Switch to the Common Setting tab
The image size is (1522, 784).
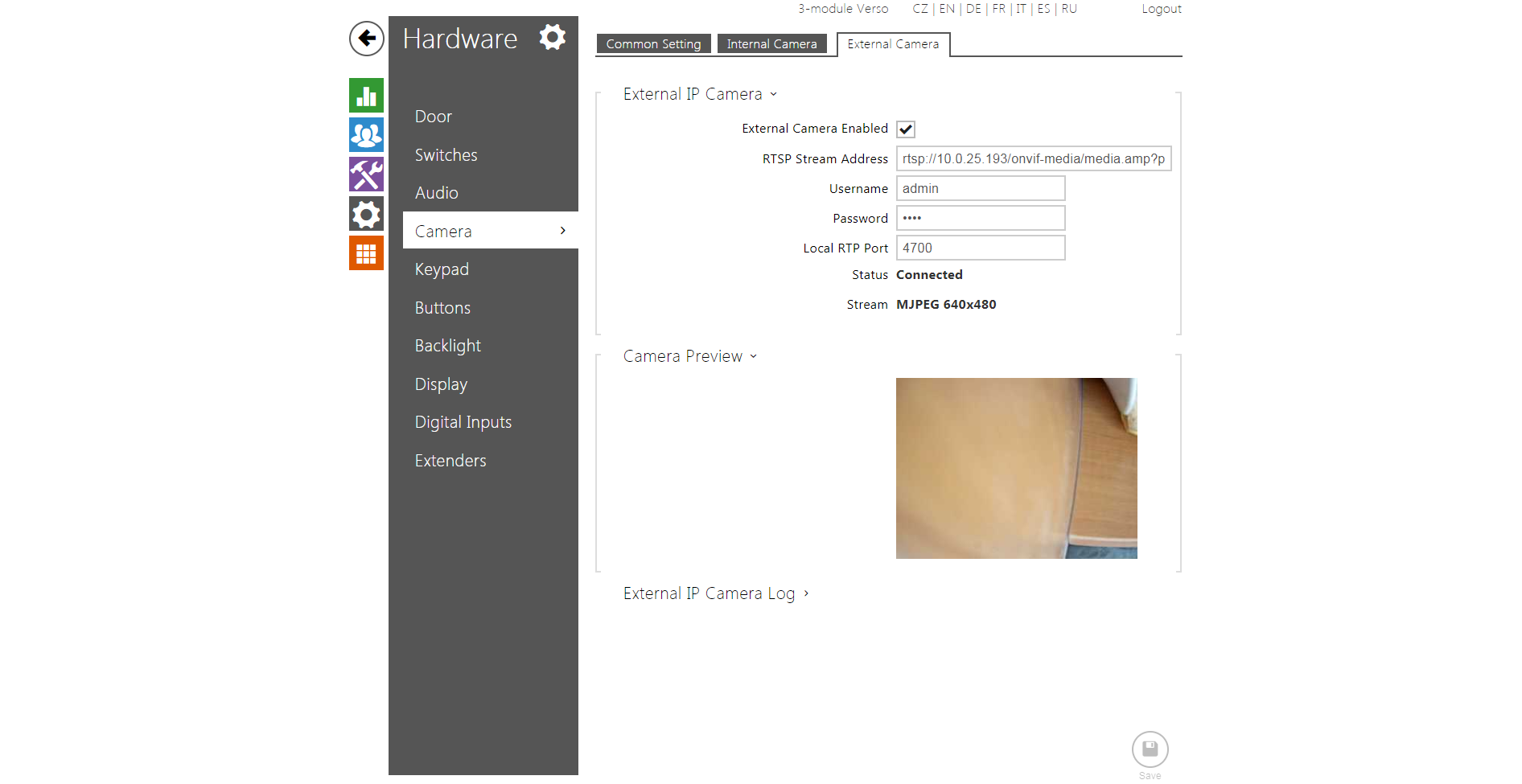click(x=653, y=44)
